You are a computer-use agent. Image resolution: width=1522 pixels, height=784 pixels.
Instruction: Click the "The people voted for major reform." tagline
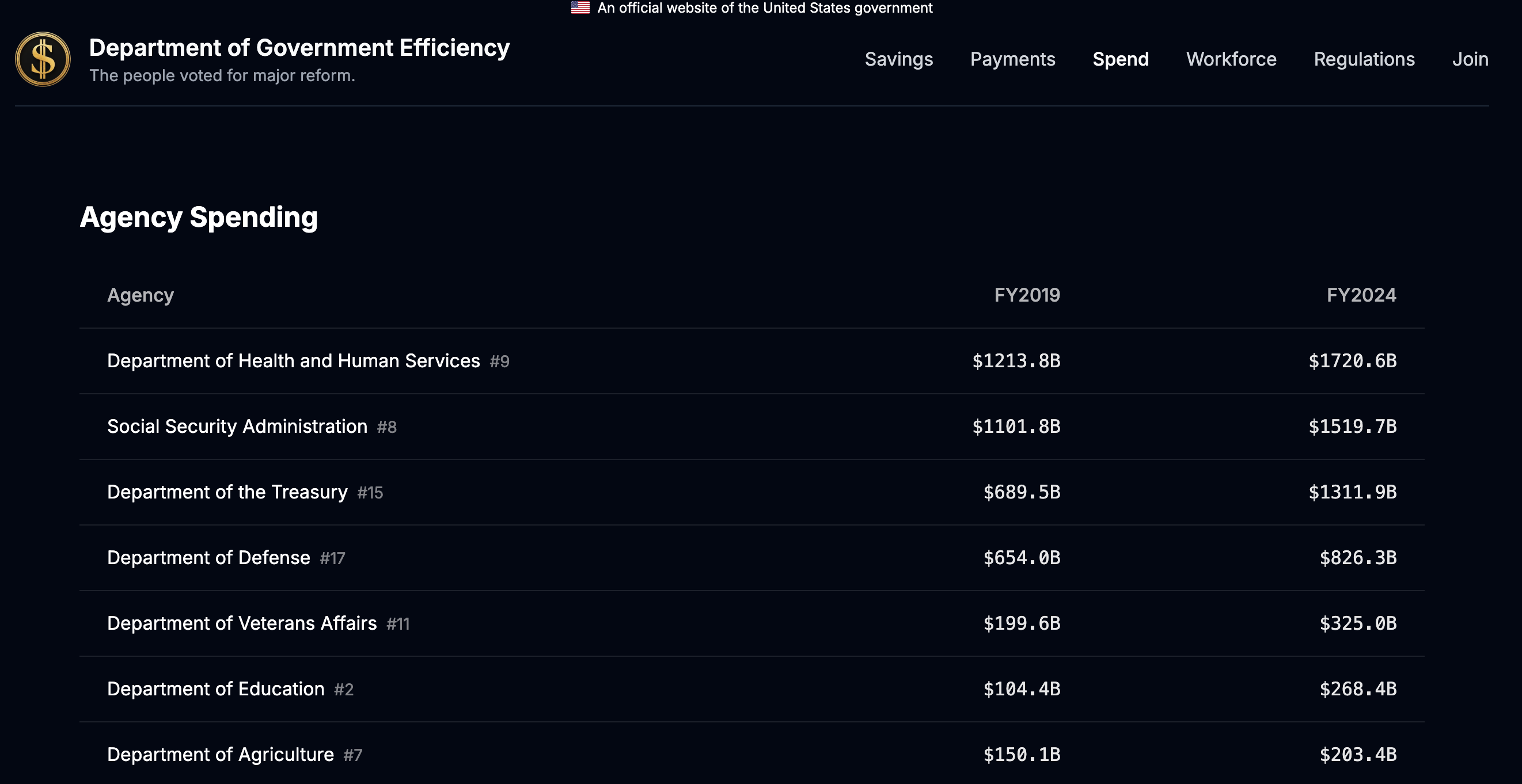222,75
